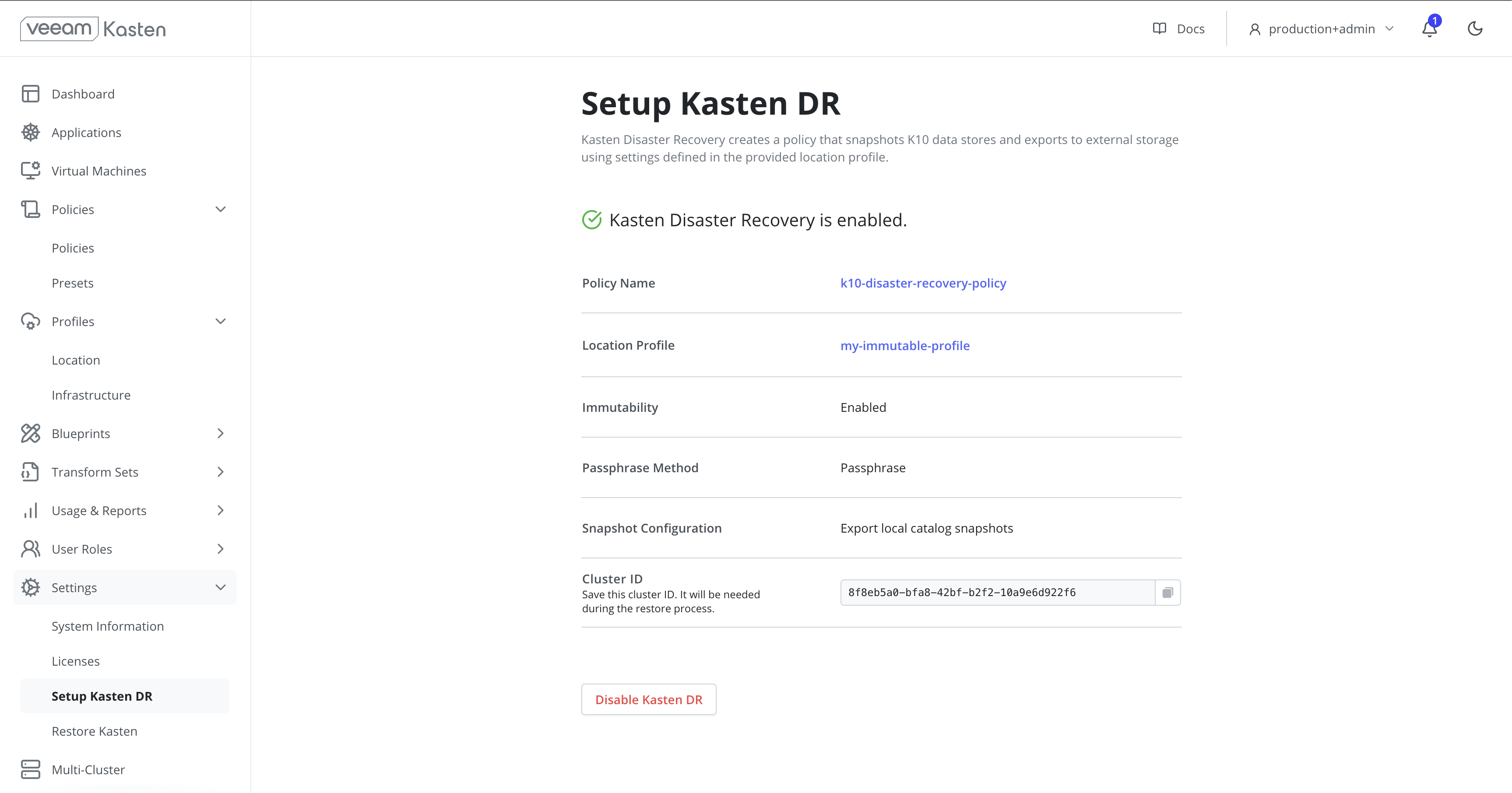Screen dimensions: 1512x793
Task: Open the Docs link in header
Action: [1191, 29]
